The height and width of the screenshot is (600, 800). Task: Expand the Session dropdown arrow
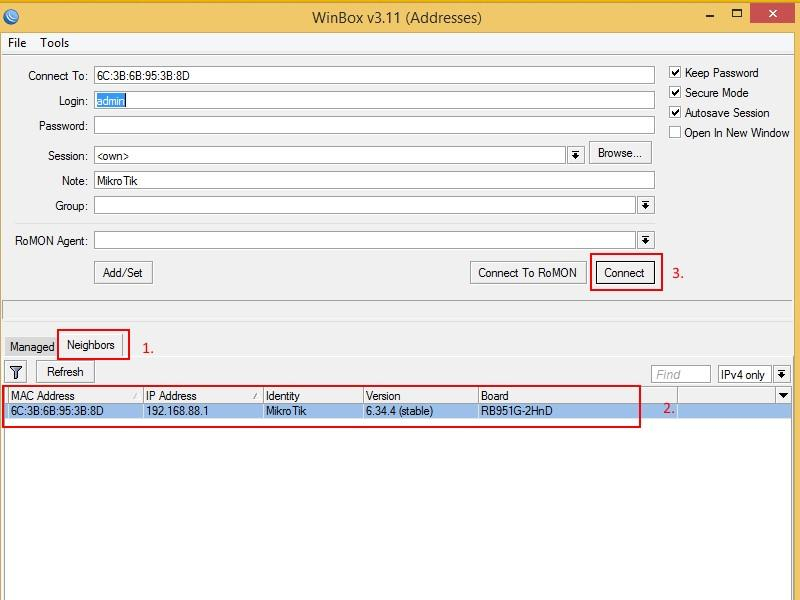coord(576,155)
